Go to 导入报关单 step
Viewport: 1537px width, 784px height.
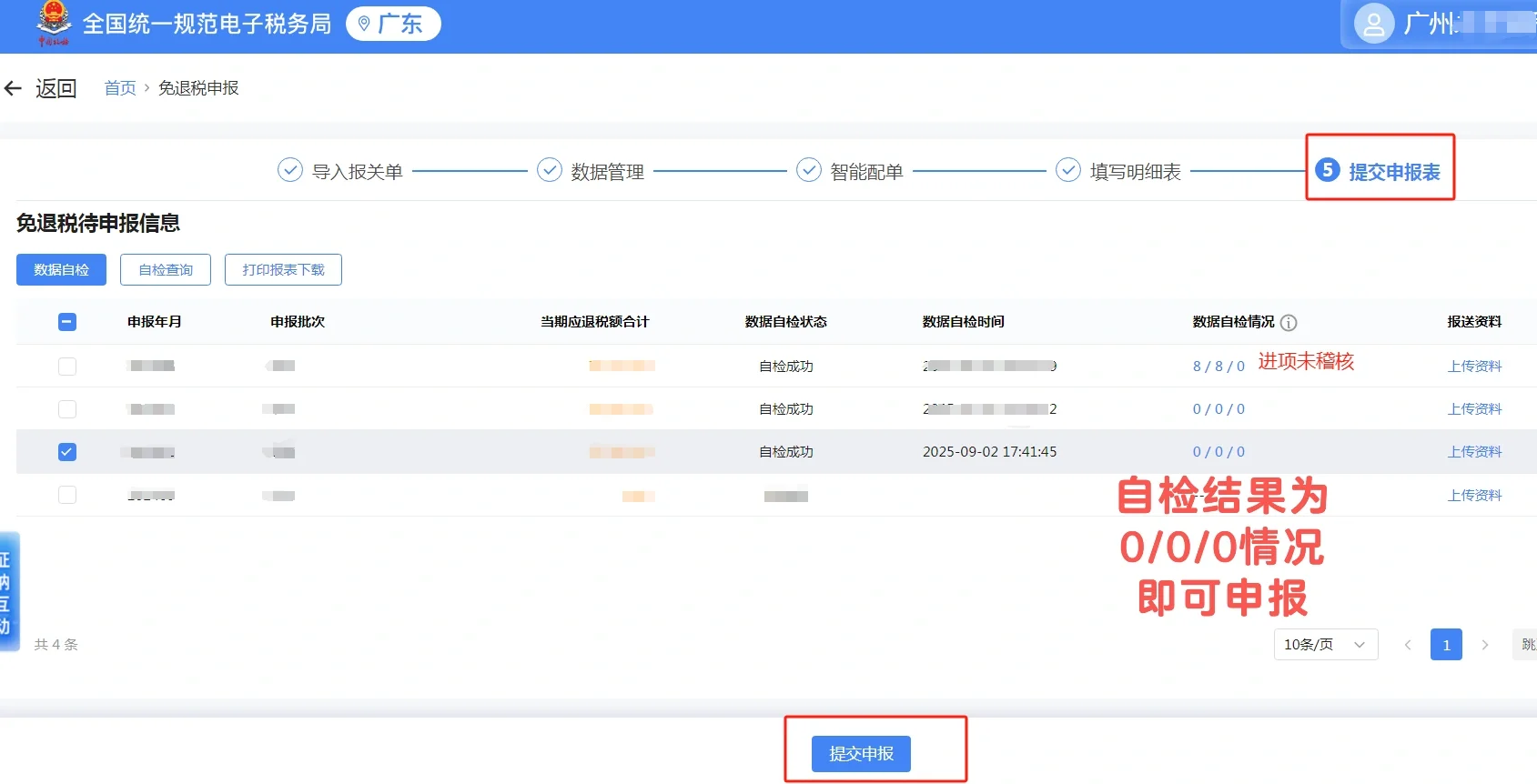pyautogui.click(x=357, y=172)
